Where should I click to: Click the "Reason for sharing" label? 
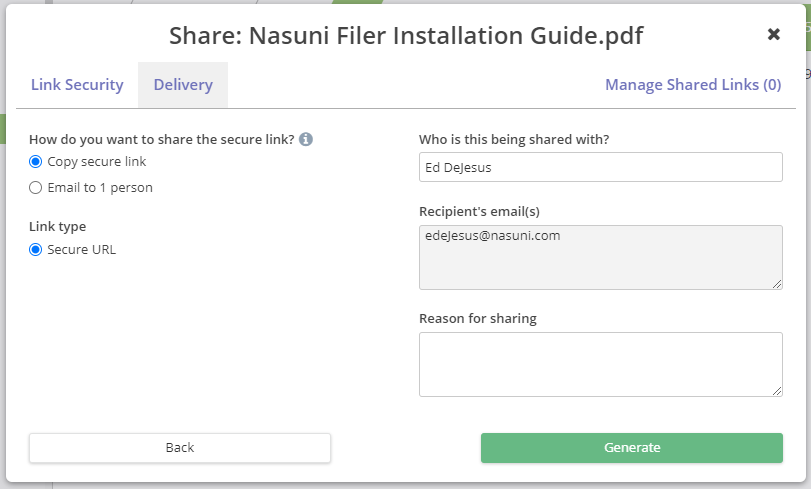coord(477,319)
